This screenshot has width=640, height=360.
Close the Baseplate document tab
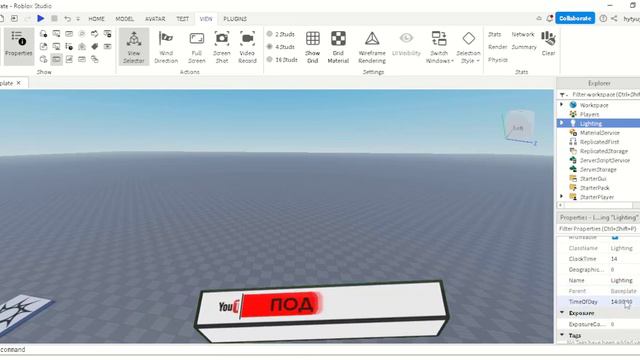pyautogui.click(x=18, y=83)
